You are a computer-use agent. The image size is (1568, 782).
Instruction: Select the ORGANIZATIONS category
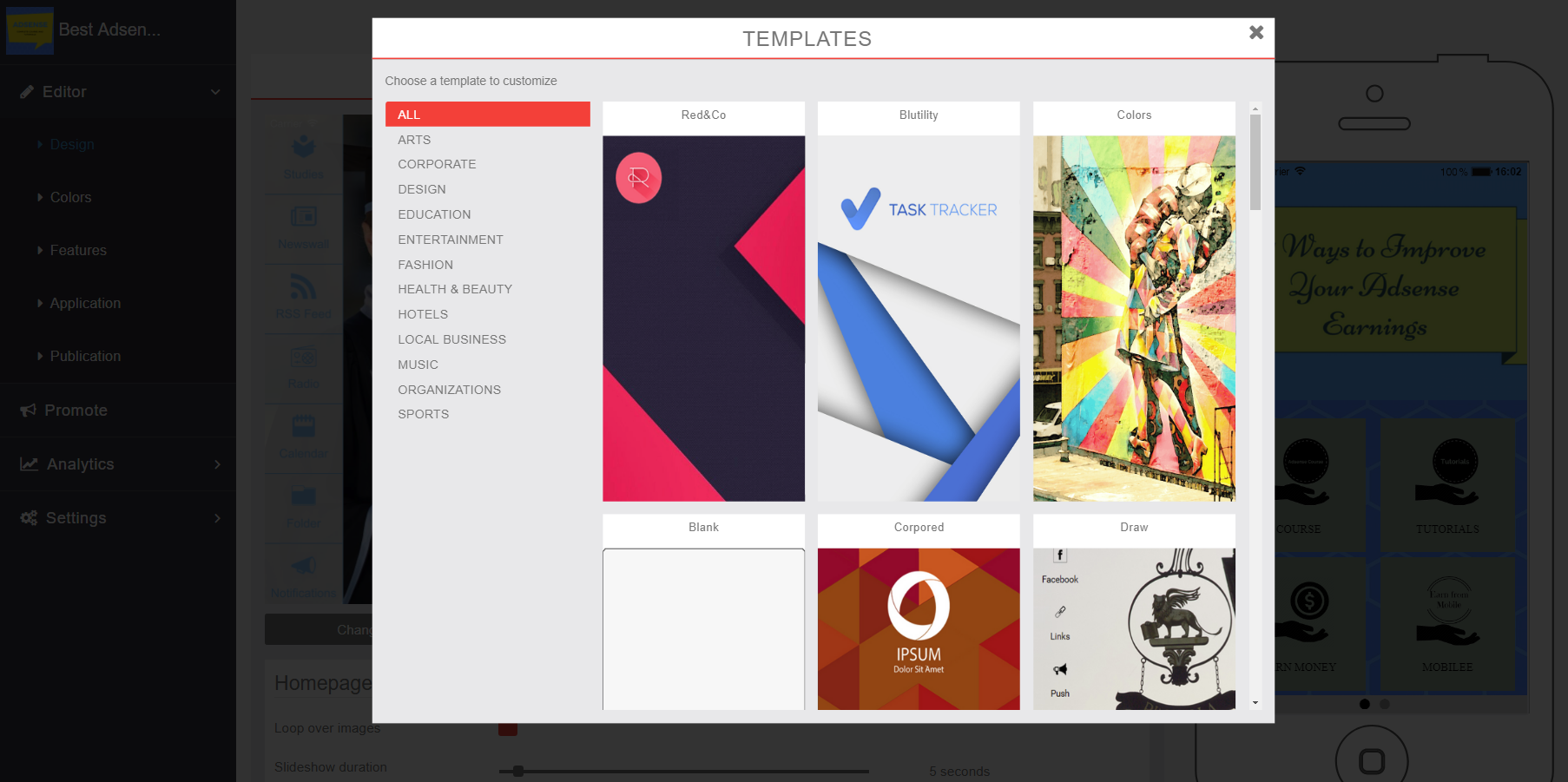coord(449,390)
